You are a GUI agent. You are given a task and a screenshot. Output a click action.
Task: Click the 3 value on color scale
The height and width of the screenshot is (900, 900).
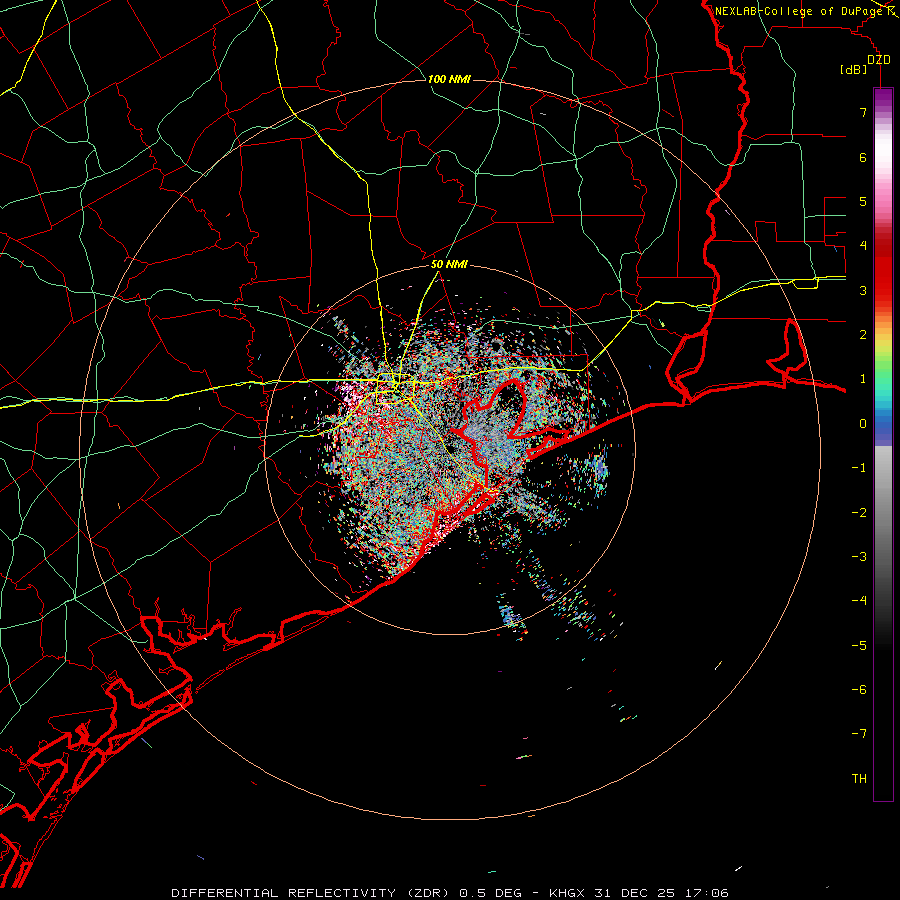[863, 290]
